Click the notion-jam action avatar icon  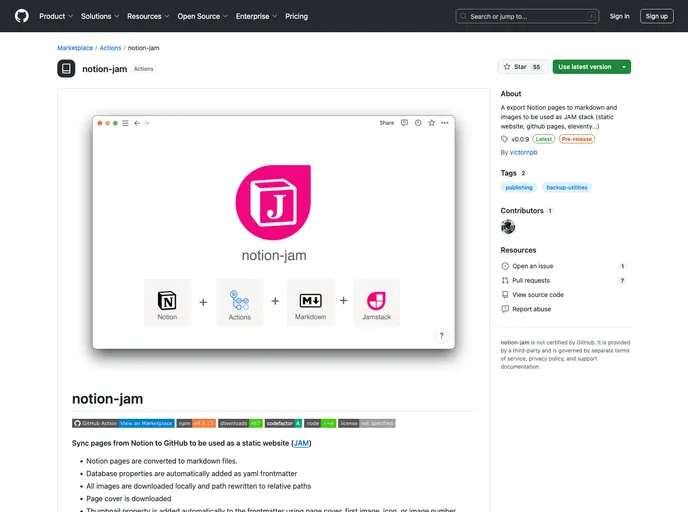66,68
